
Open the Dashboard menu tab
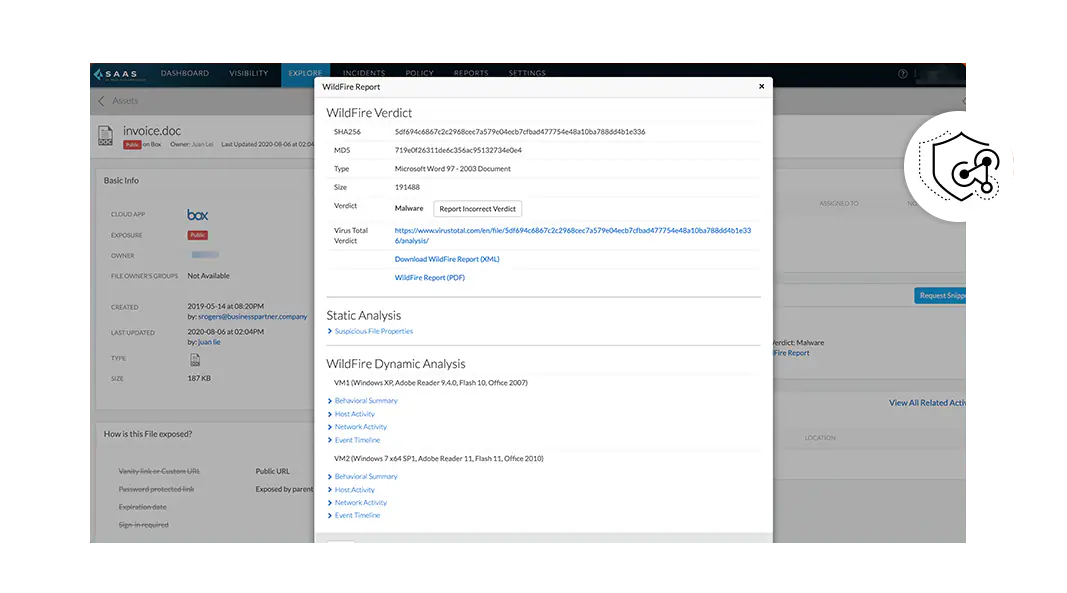click(x=185, y=74)
